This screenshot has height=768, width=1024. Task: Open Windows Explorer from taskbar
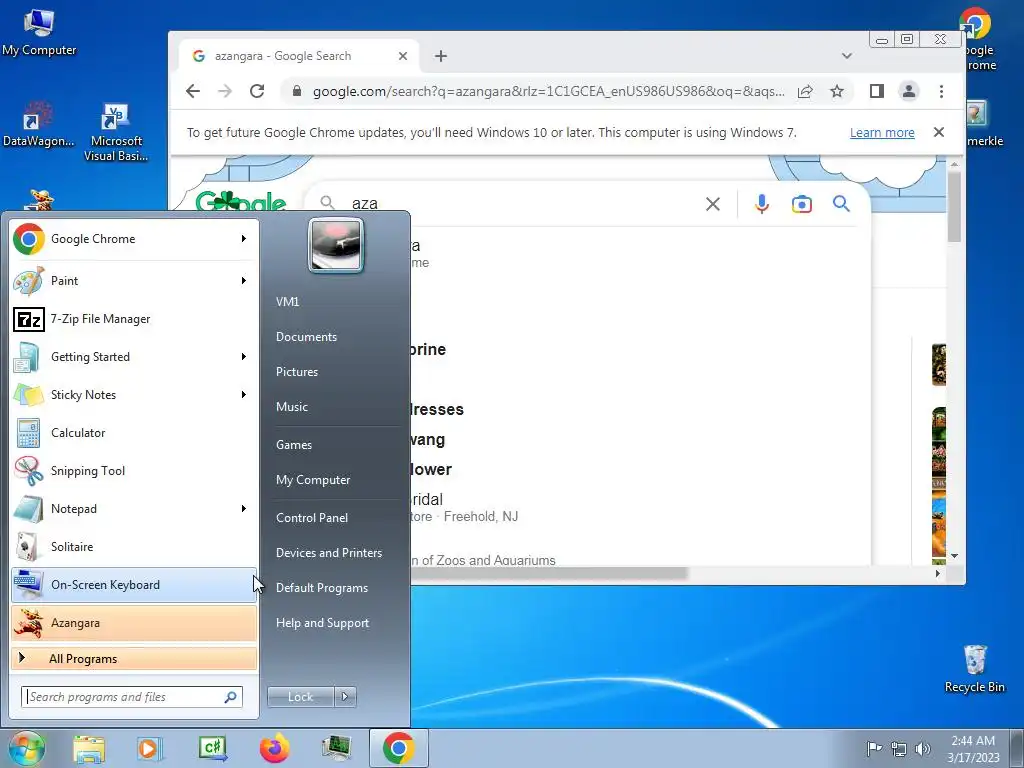point(89,748)
